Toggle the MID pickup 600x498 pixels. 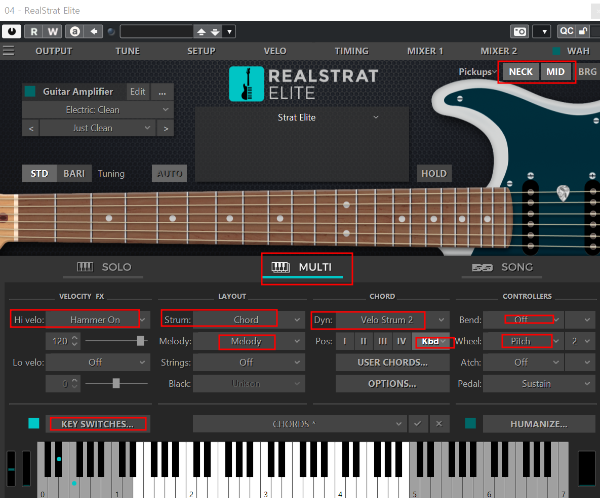(x=555, y=72)
